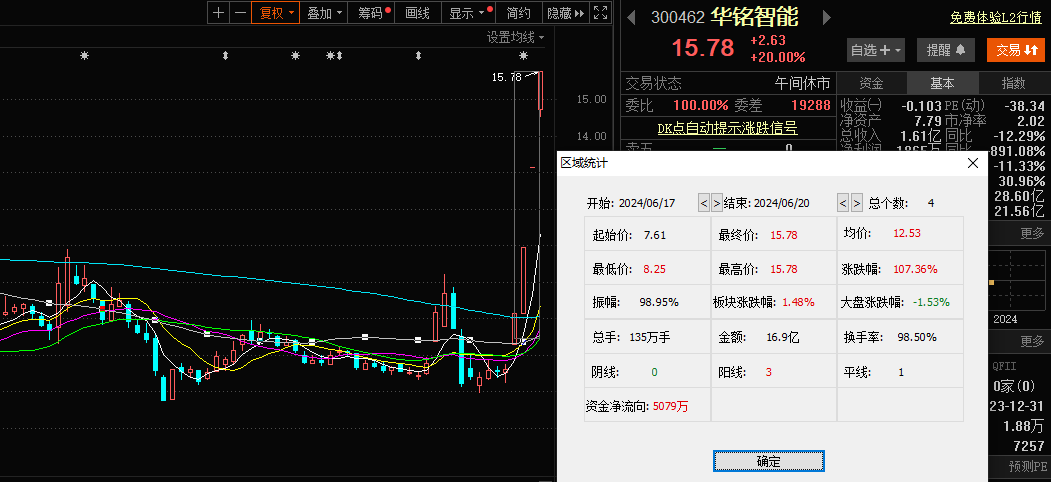This screenshot has width=1051, height=482.
Task: Click the 市净率 2.02 value
Action: (1032, 121)
